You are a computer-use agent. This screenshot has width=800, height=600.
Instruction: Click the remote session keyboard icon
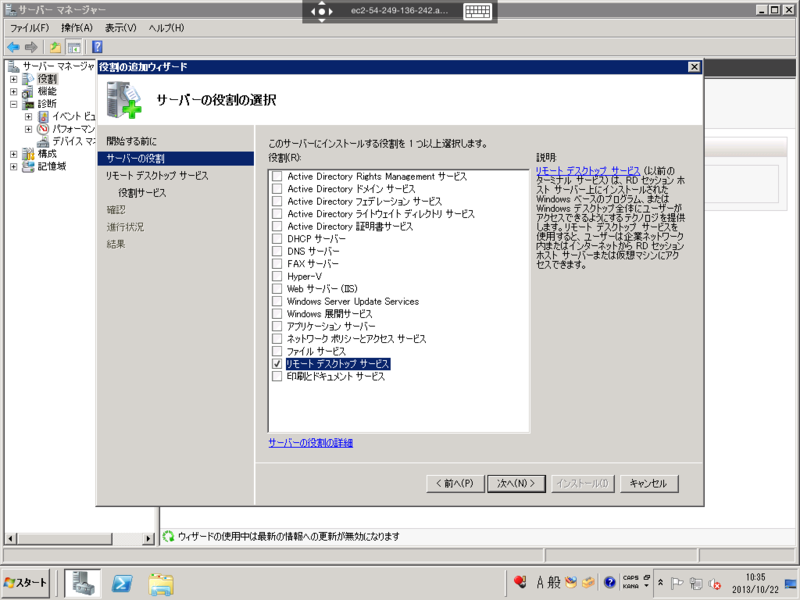(x=477, y=11)
